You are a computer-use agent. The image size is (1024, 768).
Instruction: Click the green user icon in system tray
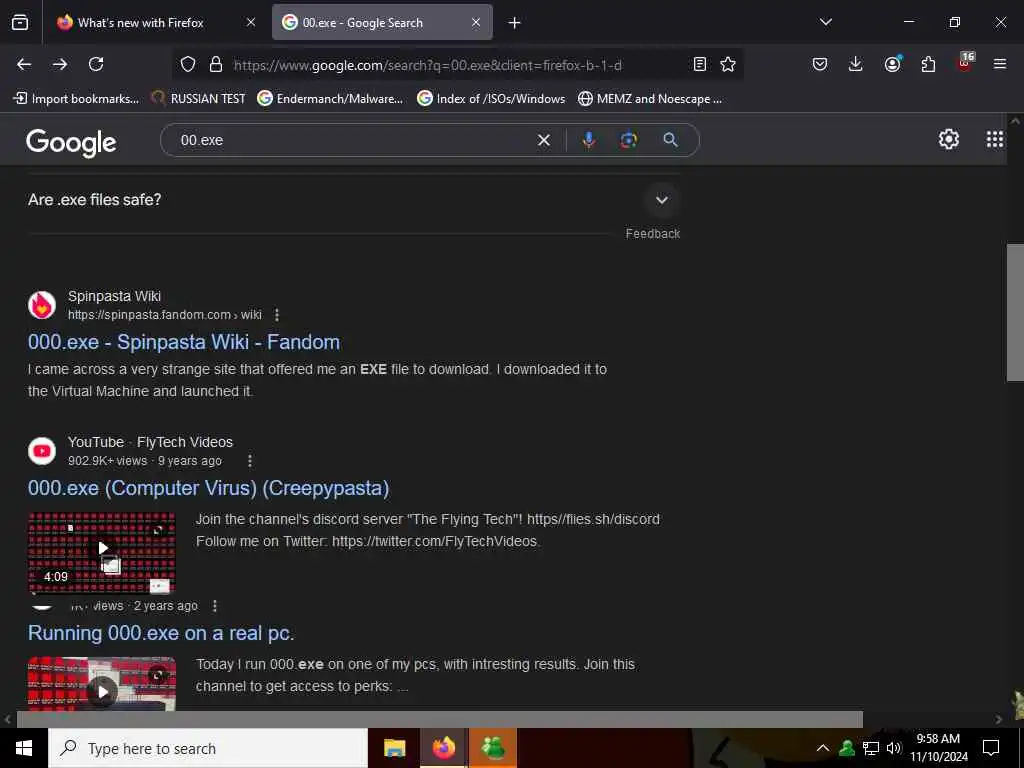click(847, 748)
